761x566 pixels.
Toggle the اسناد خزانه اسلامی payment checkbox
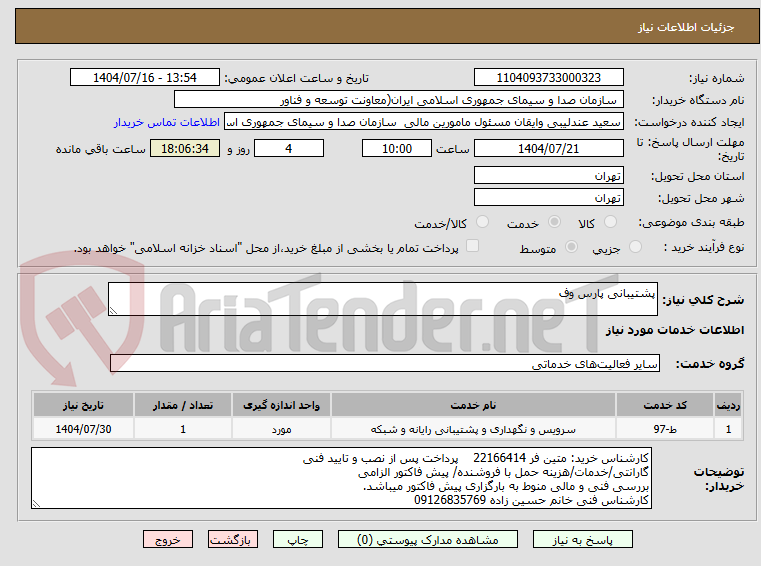(x=472, y=246)
